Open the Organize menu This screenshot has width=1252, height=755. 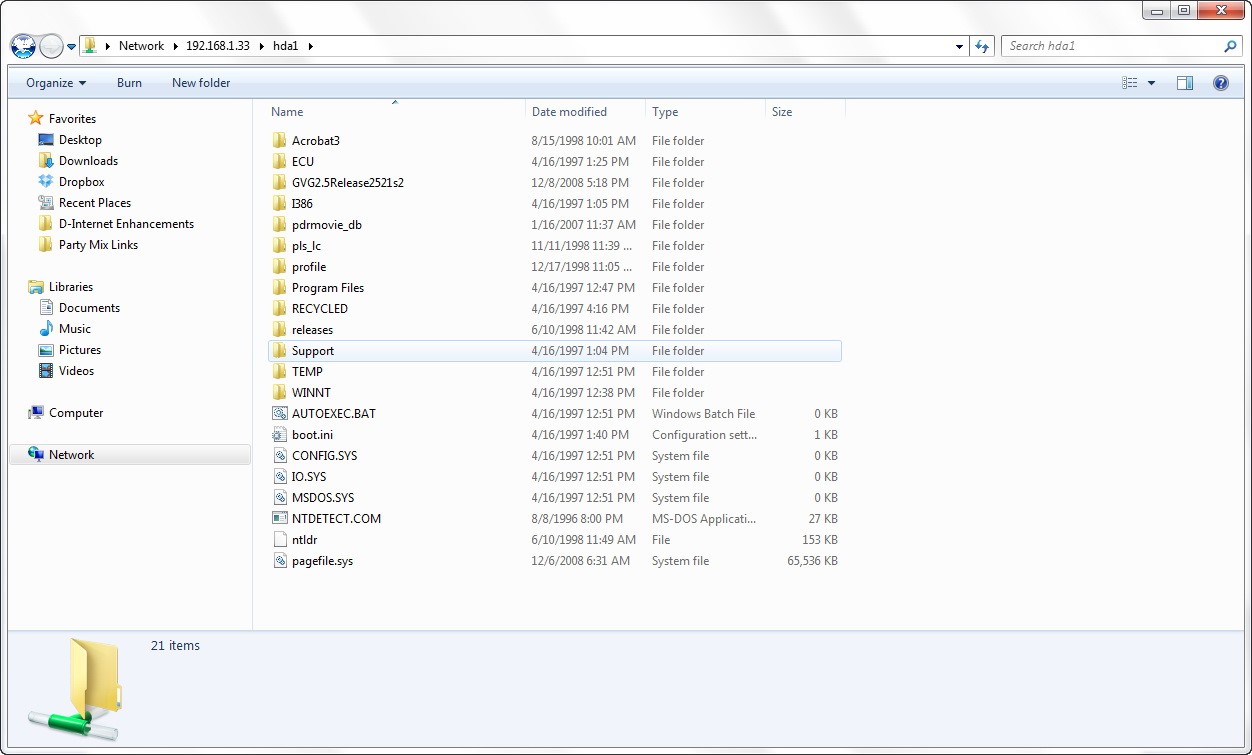[x=56, y=83]
